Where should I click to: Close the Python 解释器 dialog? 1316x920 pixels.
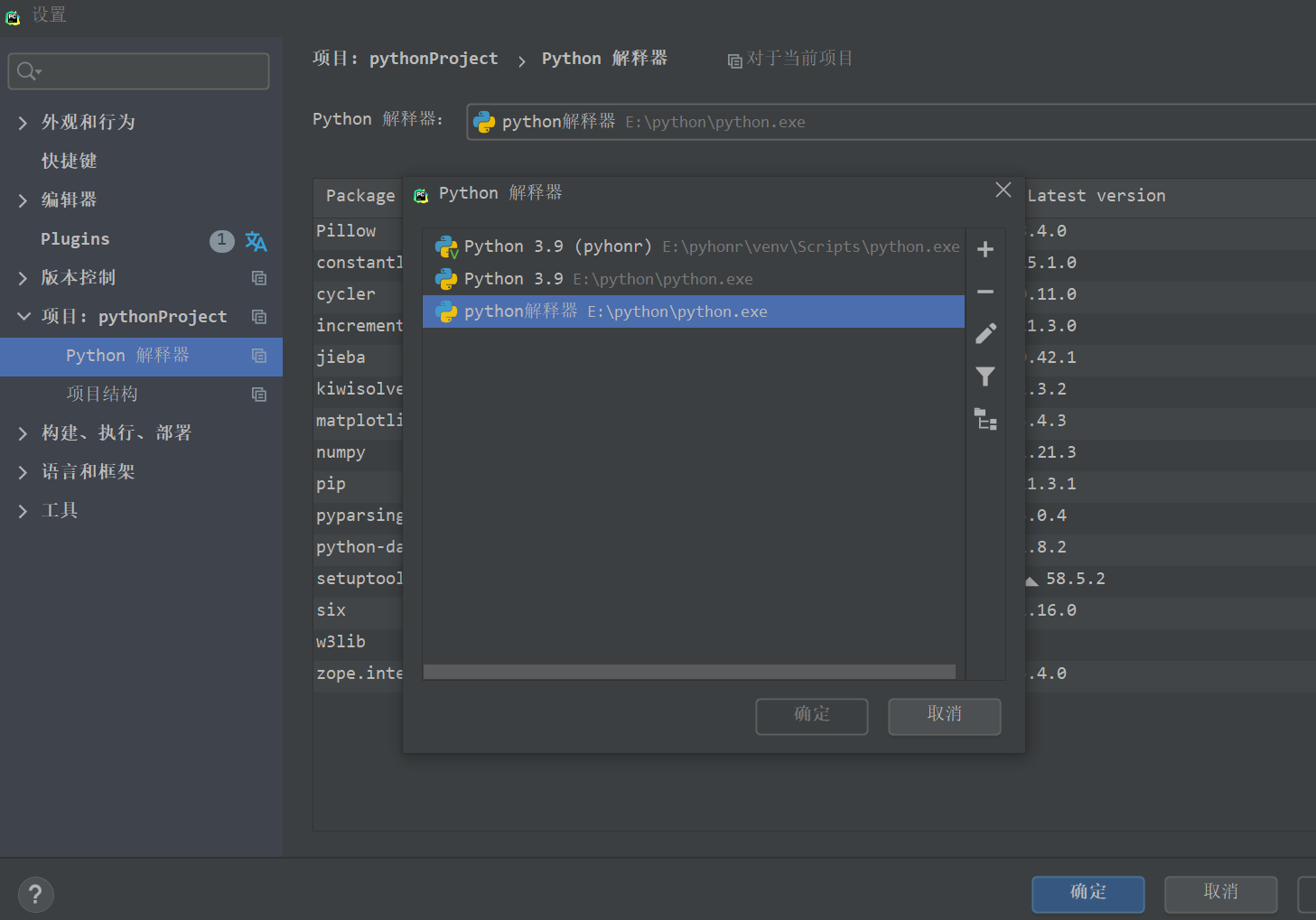point(1003,190)
